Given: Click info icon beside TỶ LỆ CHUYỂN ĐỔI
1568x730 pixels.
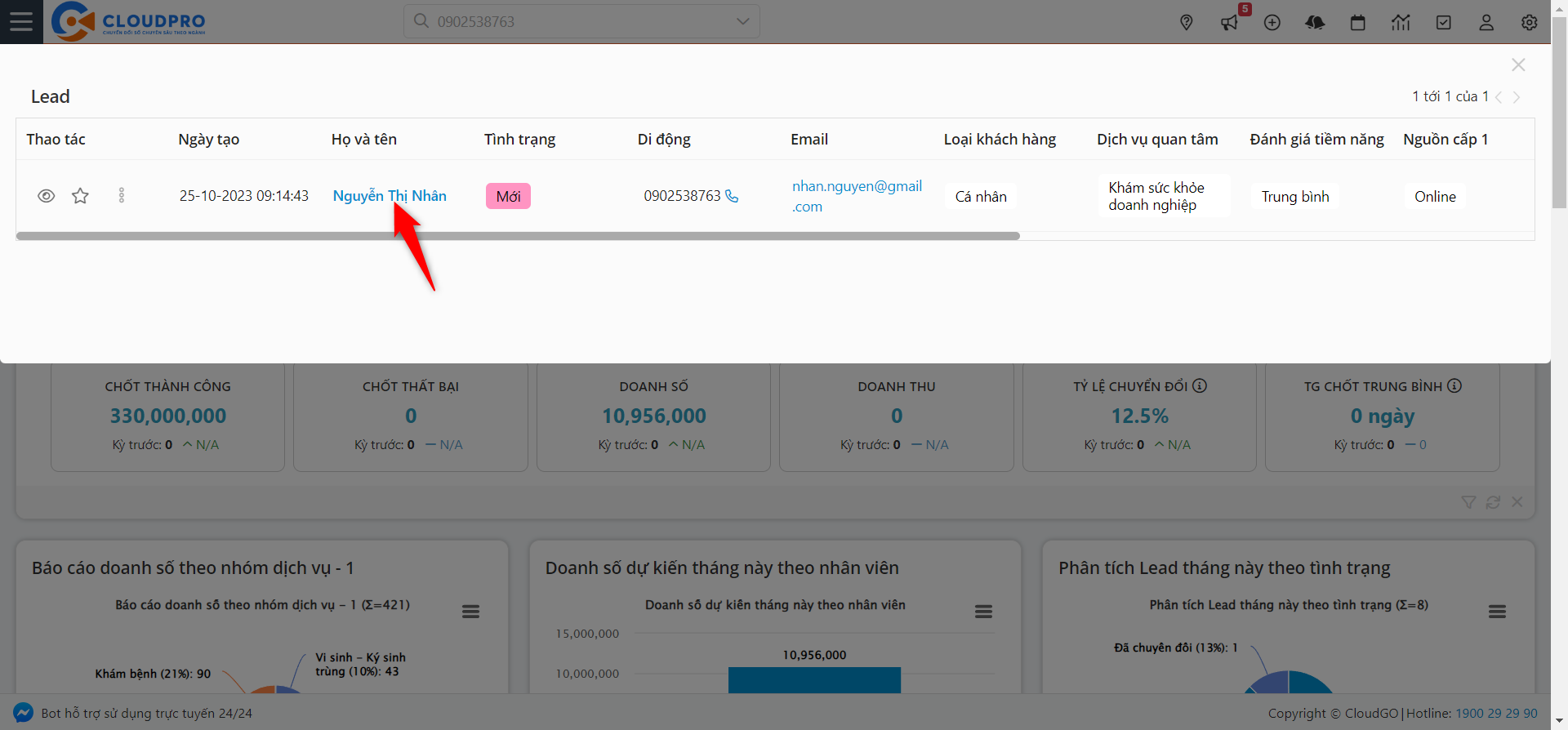Looking at the screenshot, I should pyautogui.click(x=1200, y=386).
